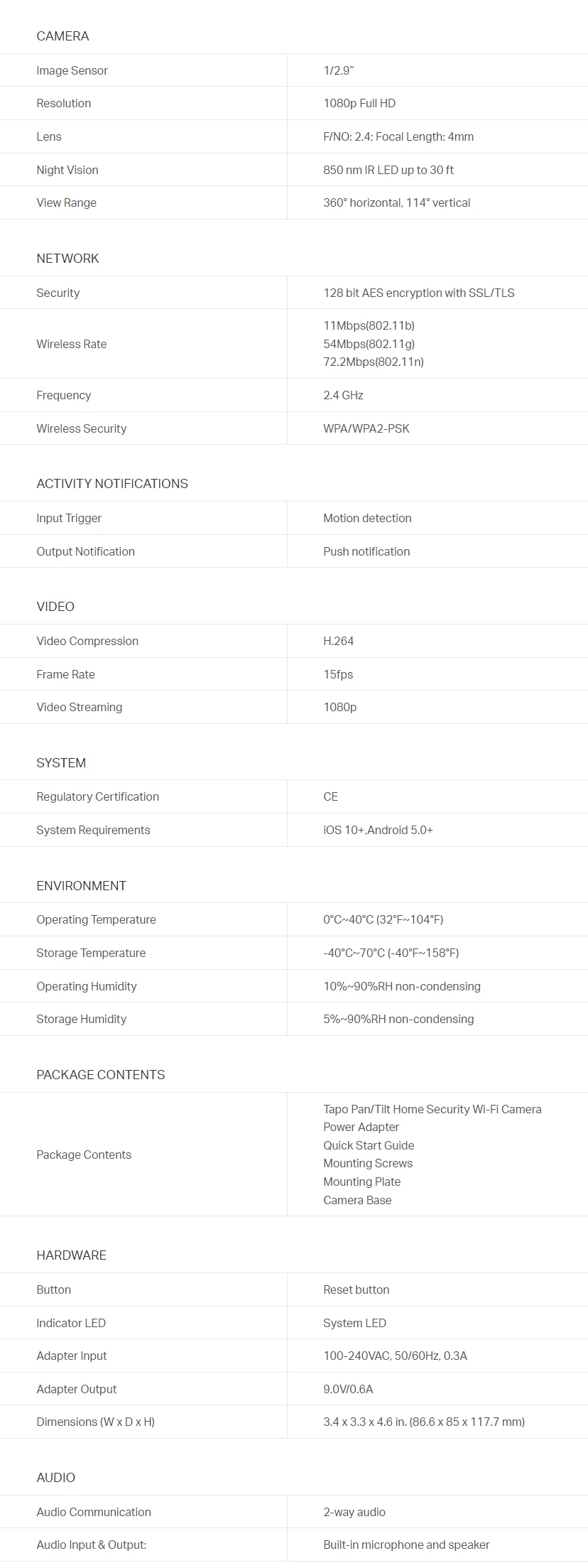Select the WPA/WPA2-PSK wireless security value

pos(366,428)
